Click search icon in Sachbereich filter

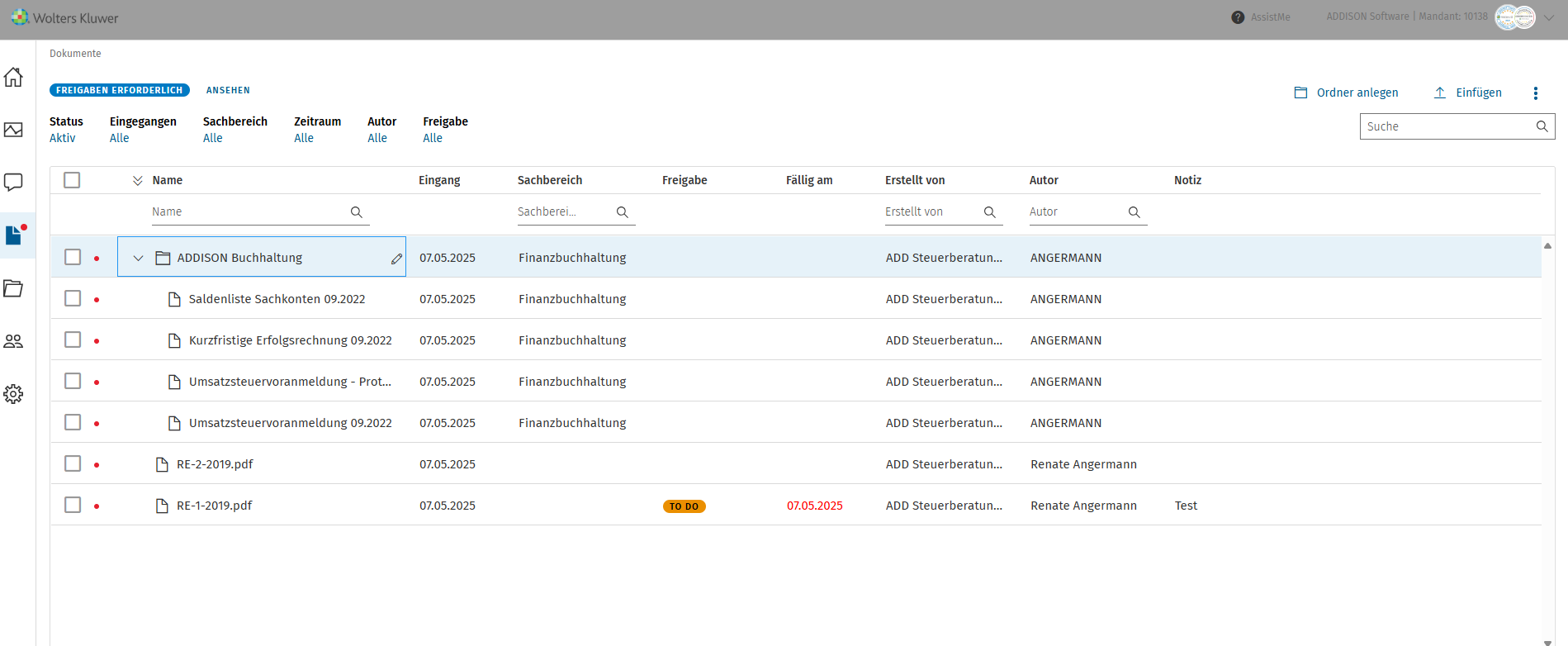[x=623, y=212]
